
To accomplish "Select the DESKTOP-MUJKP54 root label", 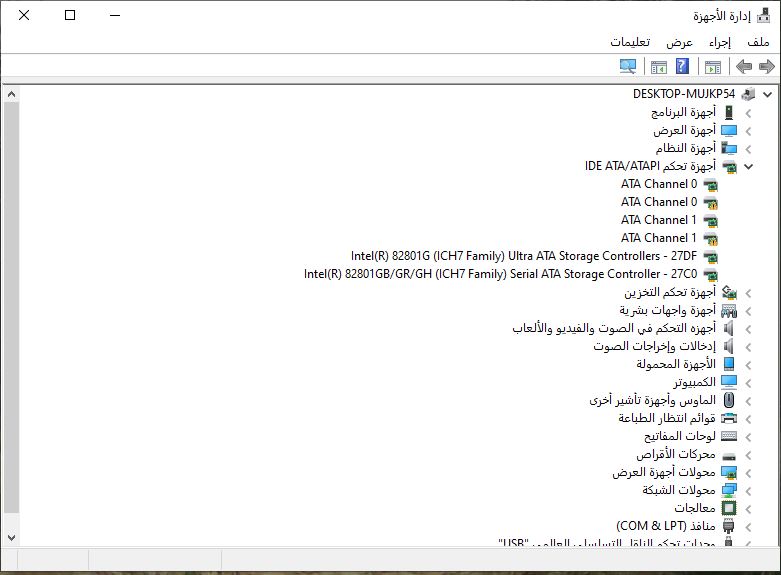I will 684,94.
